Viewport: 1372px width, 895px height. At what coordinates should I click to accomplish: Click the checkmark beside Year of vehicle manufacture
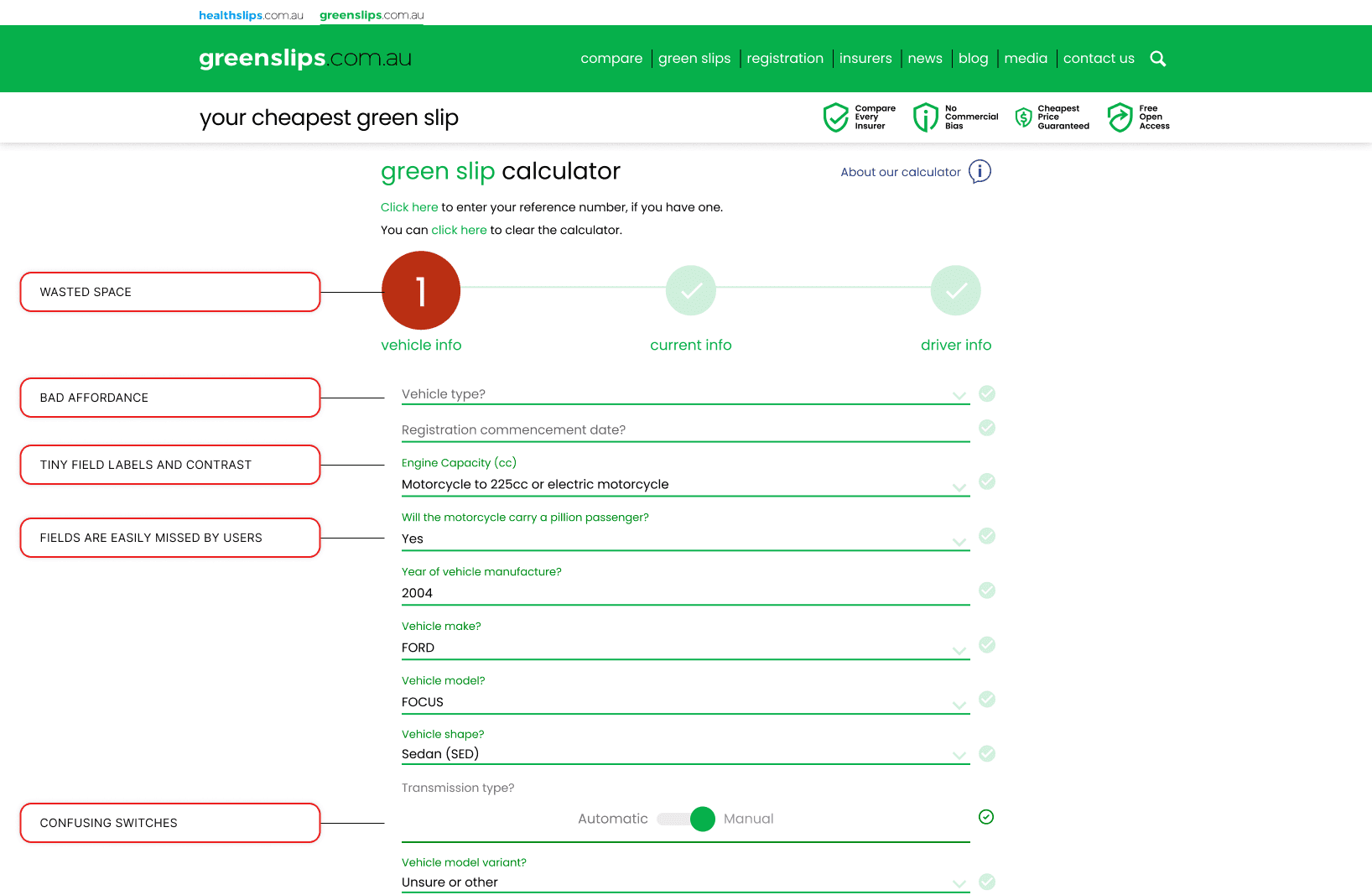pyautogui.click(x=987, y=591)
